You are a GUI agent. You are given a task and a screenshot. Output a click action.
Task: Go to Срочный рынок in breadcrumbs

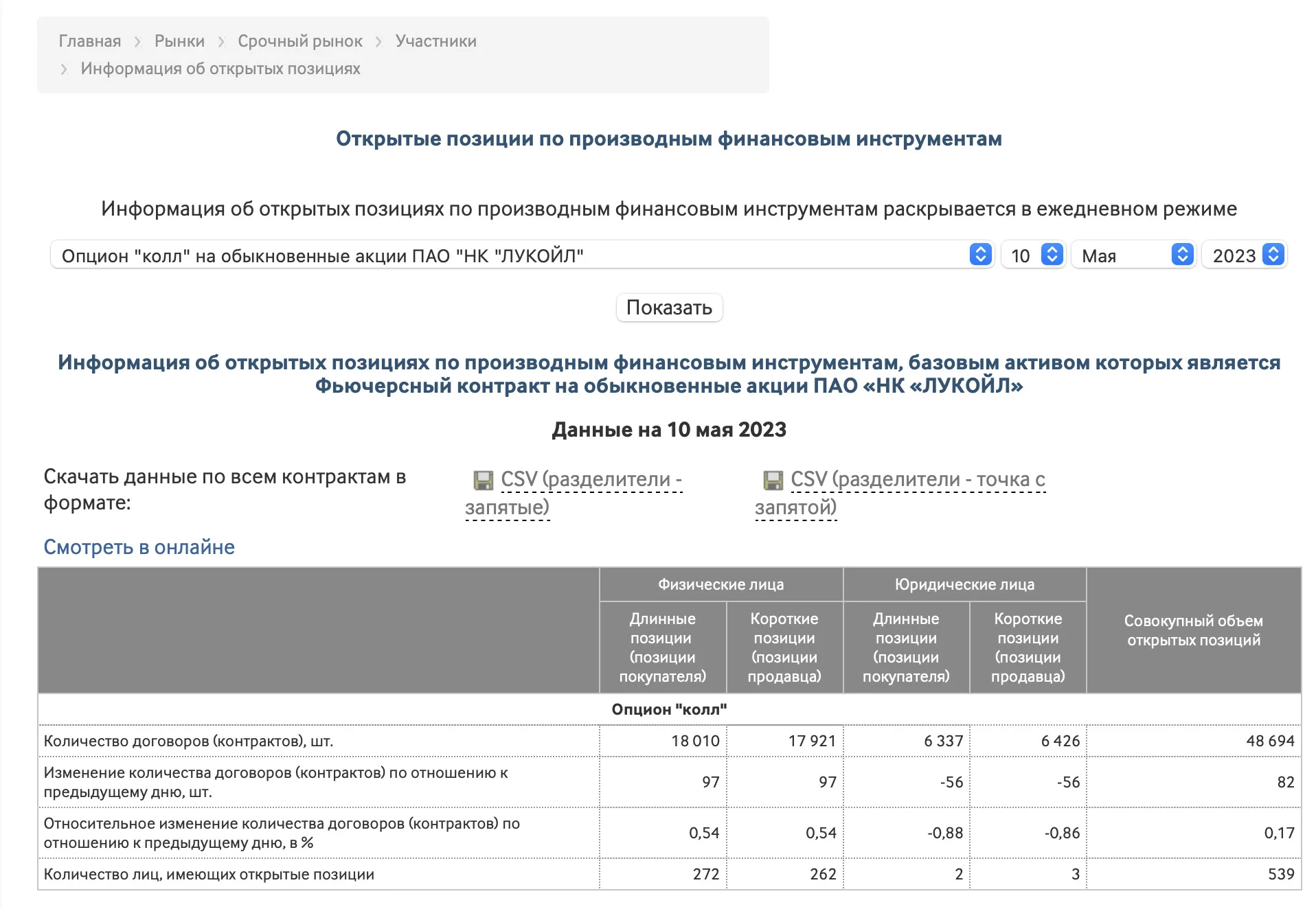(300, 41)
